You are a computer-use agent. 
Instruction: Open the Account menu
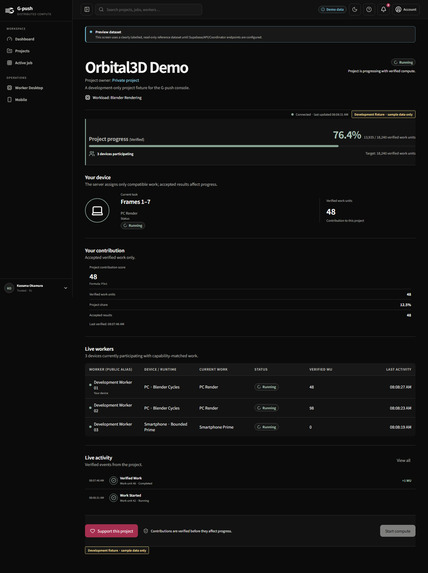point(406,10)
